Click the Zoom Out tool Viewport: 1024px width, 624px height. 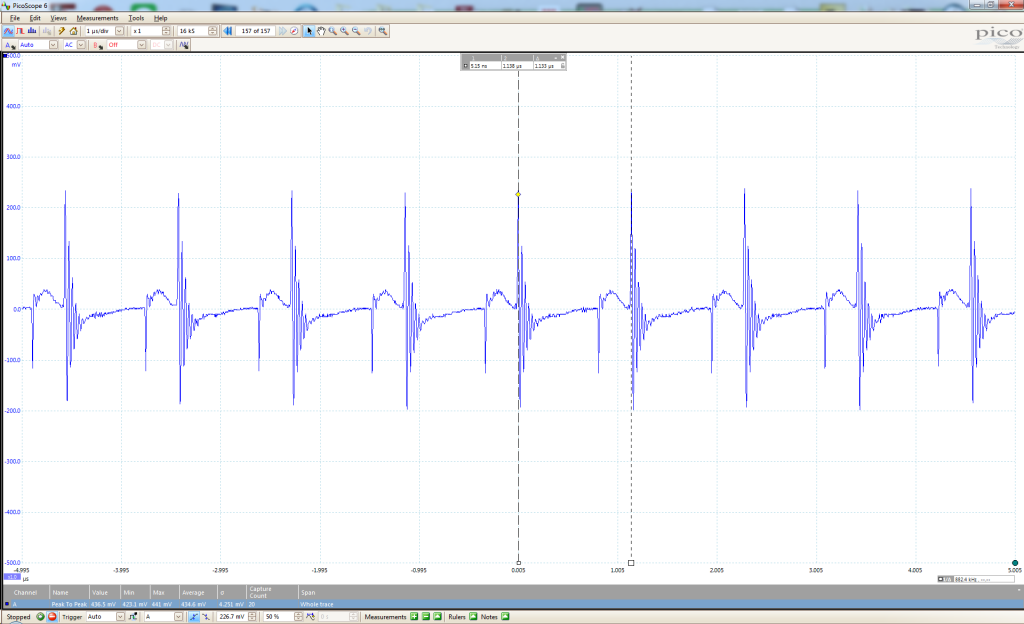point(357,31)
